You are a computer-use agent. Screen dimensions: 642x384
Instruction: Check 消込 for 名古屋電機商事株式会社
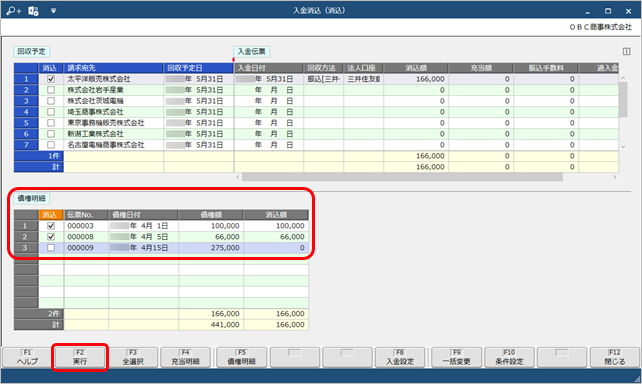point(51,145)
